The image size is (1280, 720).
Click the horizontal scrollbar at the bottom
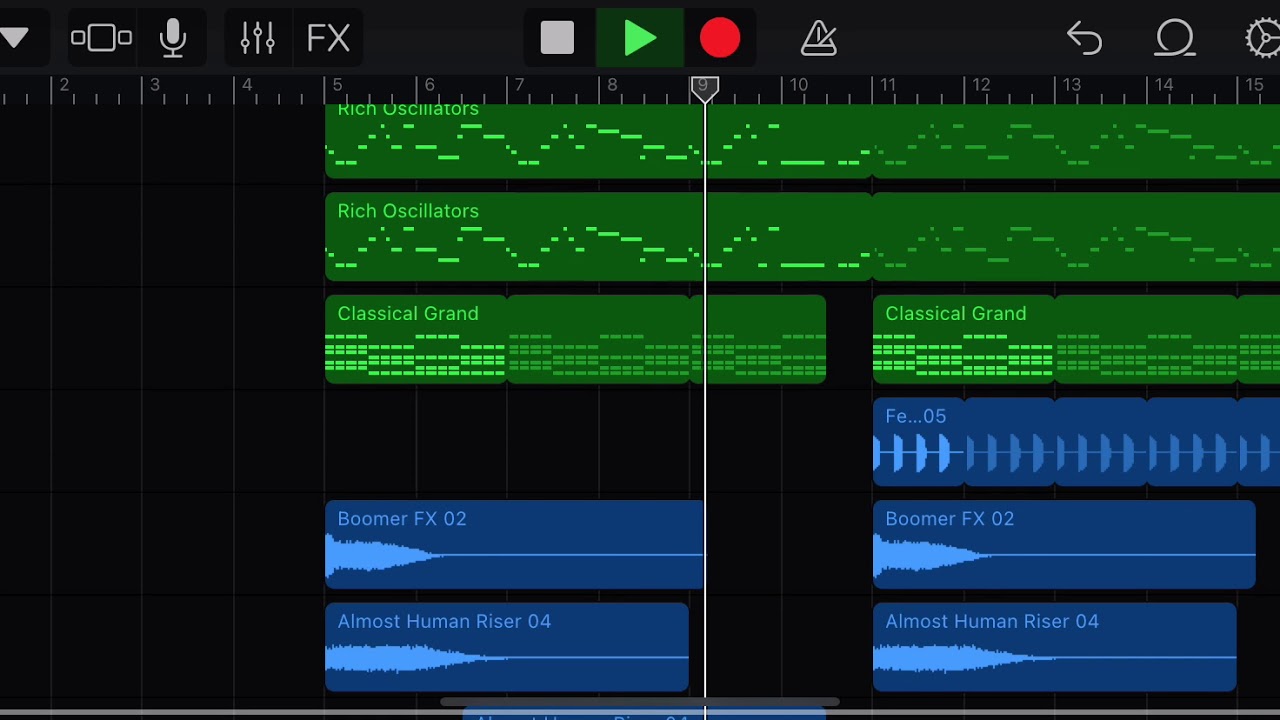point(640,702)
